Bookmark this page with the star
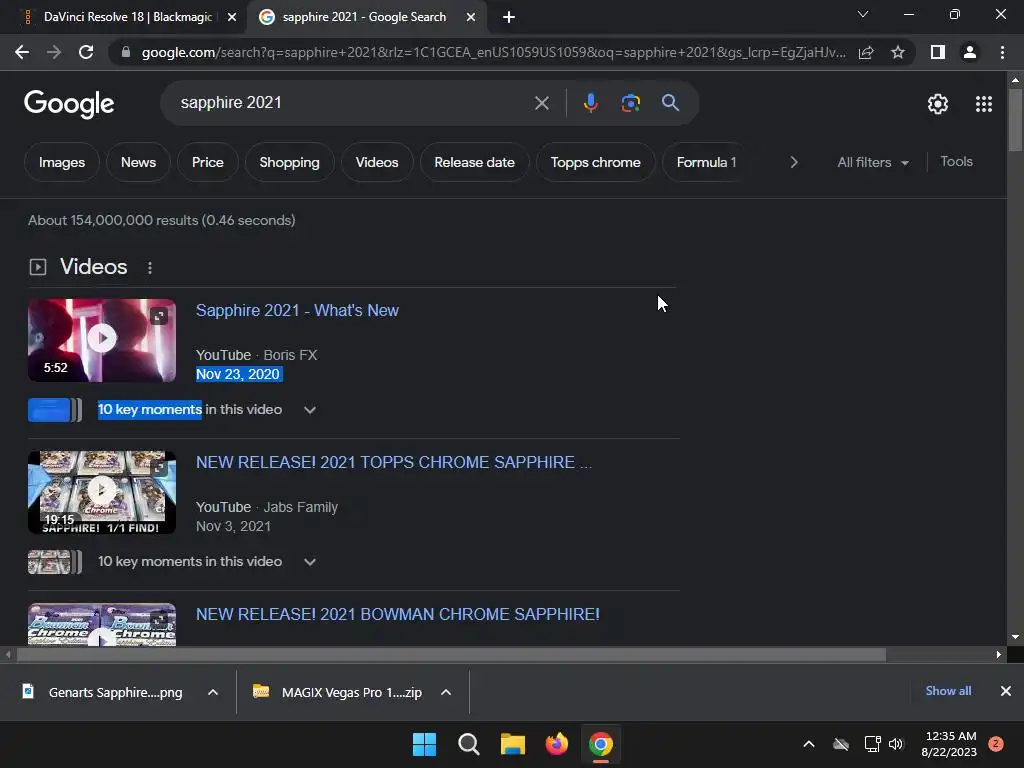The image size is (1024, 768). coord(898,52)
